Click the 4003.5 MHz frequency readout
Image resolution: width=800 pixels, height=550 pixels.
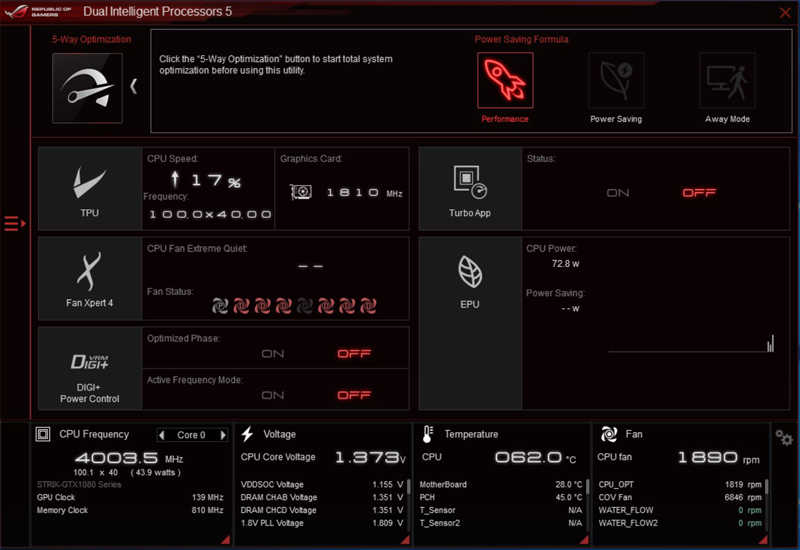(x=129, y=458)
